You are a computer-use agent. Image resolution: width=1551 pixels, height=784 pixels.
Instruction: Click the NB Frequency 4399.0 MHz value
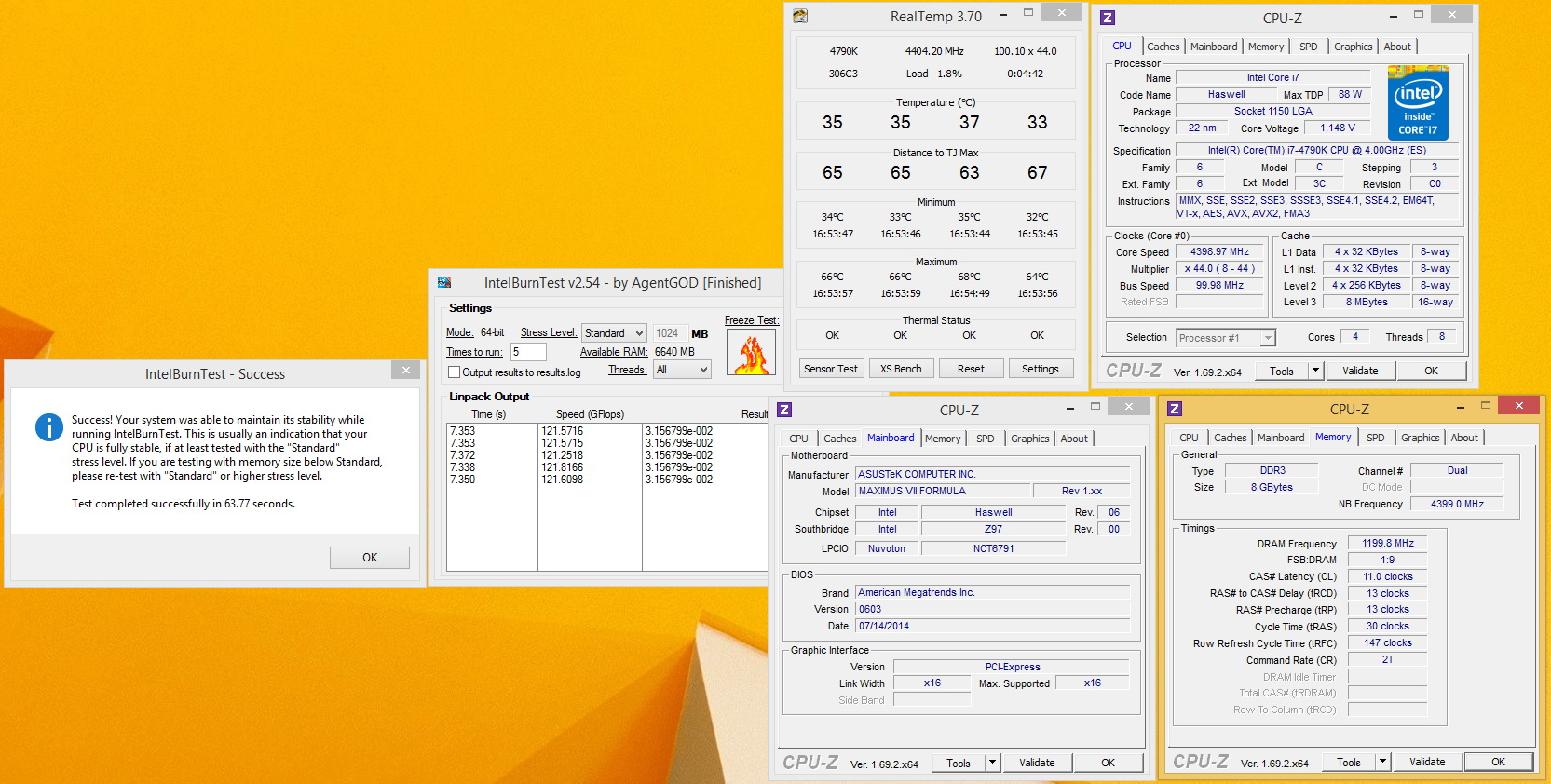[x=1457, y=504]
